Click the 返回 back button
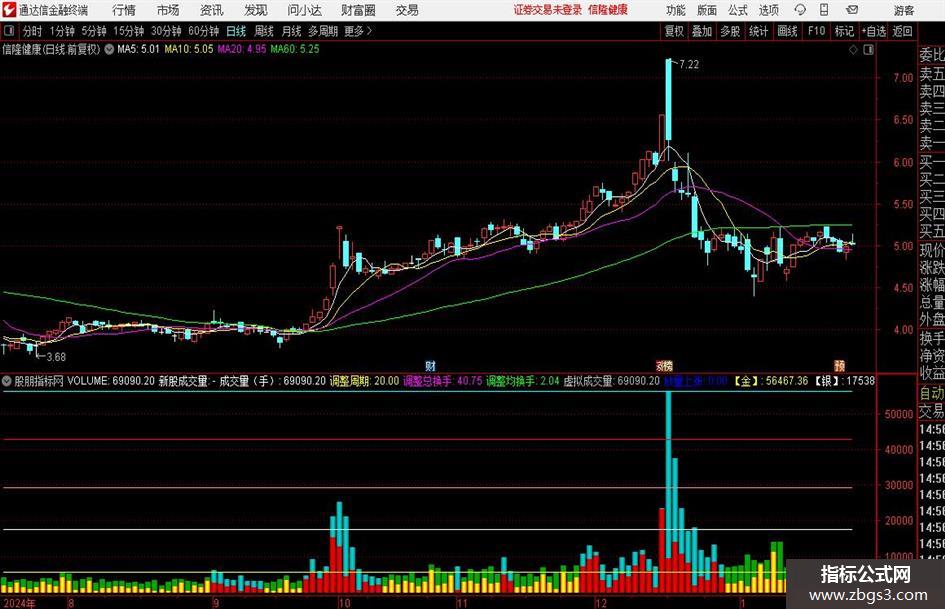This screenshot has width=945, height=609. [902, 31]
